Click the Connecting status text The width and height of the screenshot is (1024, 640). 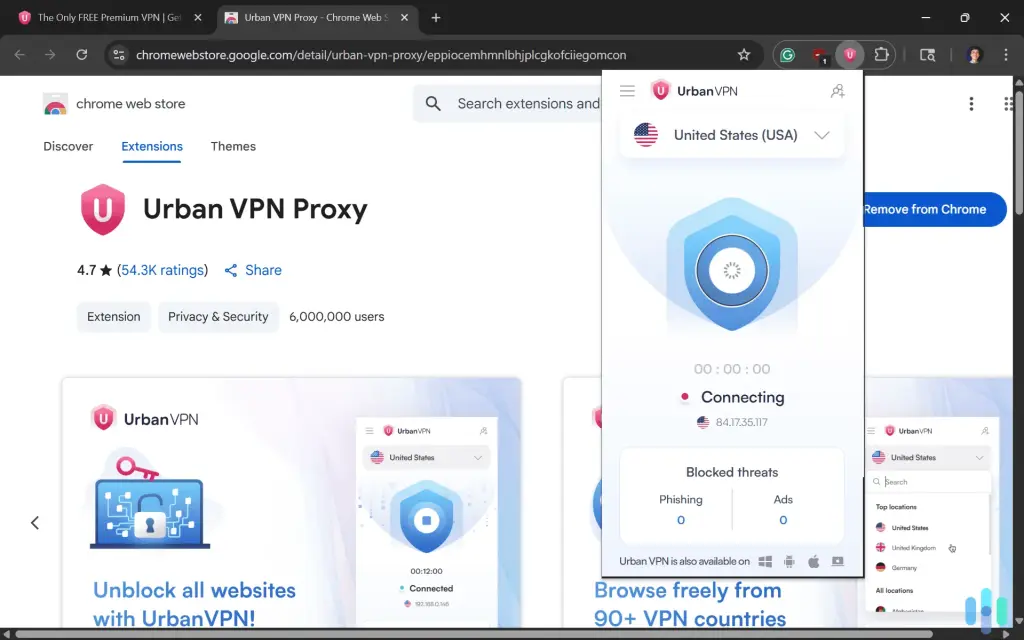pos(743,397)
